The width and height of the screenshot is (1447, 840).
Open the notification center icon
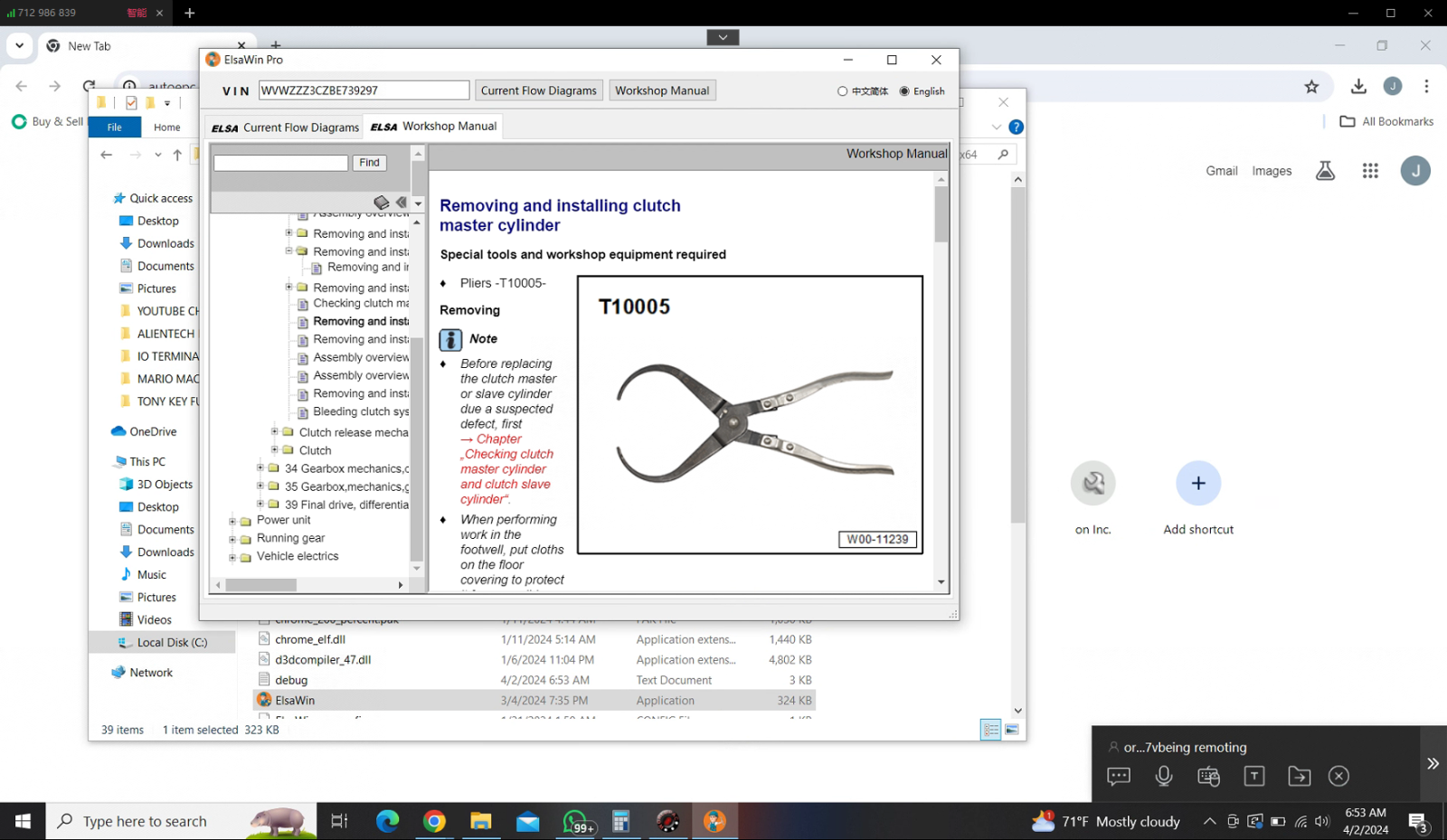click(x=1418, y=822)
